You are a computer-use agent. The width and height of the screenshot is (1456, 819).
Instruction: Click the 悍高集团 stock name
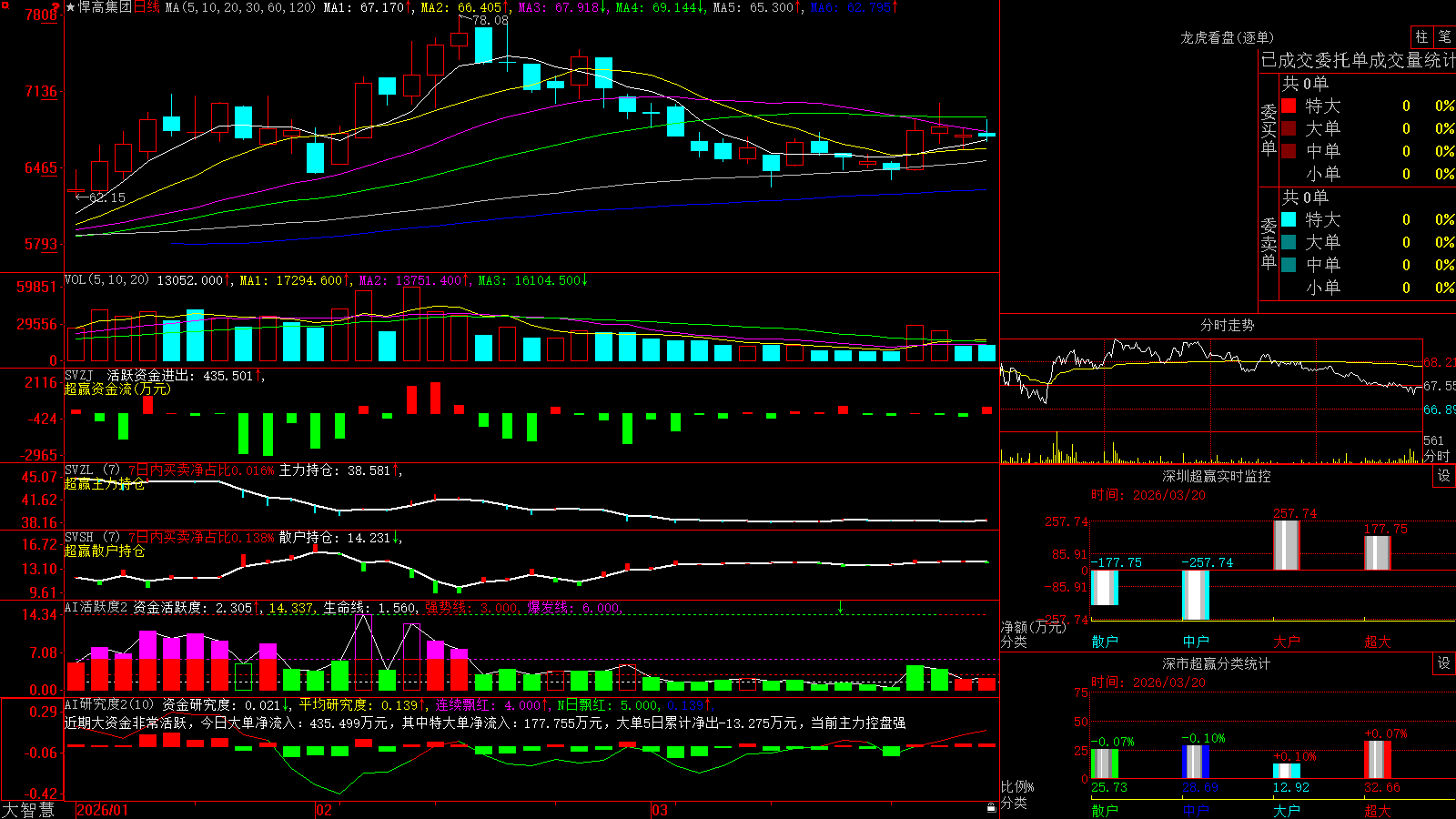(x=106, y=7)
